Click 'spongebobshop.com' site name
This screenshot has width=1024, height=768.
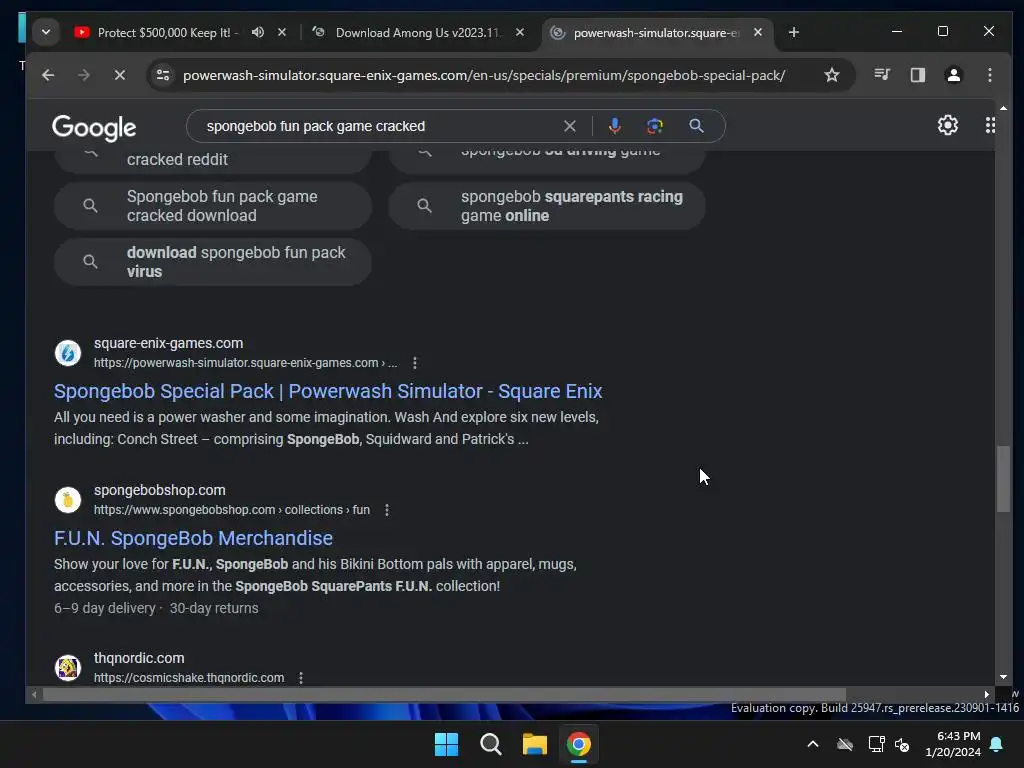click(159, 490)
